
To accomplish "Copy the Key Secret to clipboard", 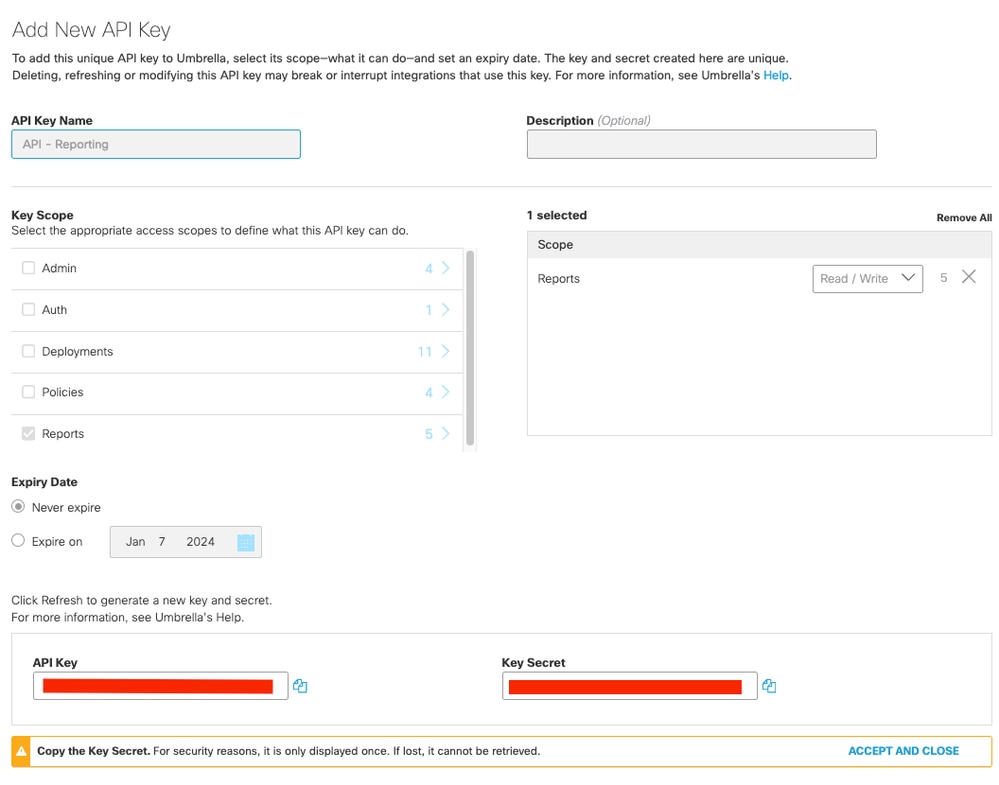I will point(769,686).
